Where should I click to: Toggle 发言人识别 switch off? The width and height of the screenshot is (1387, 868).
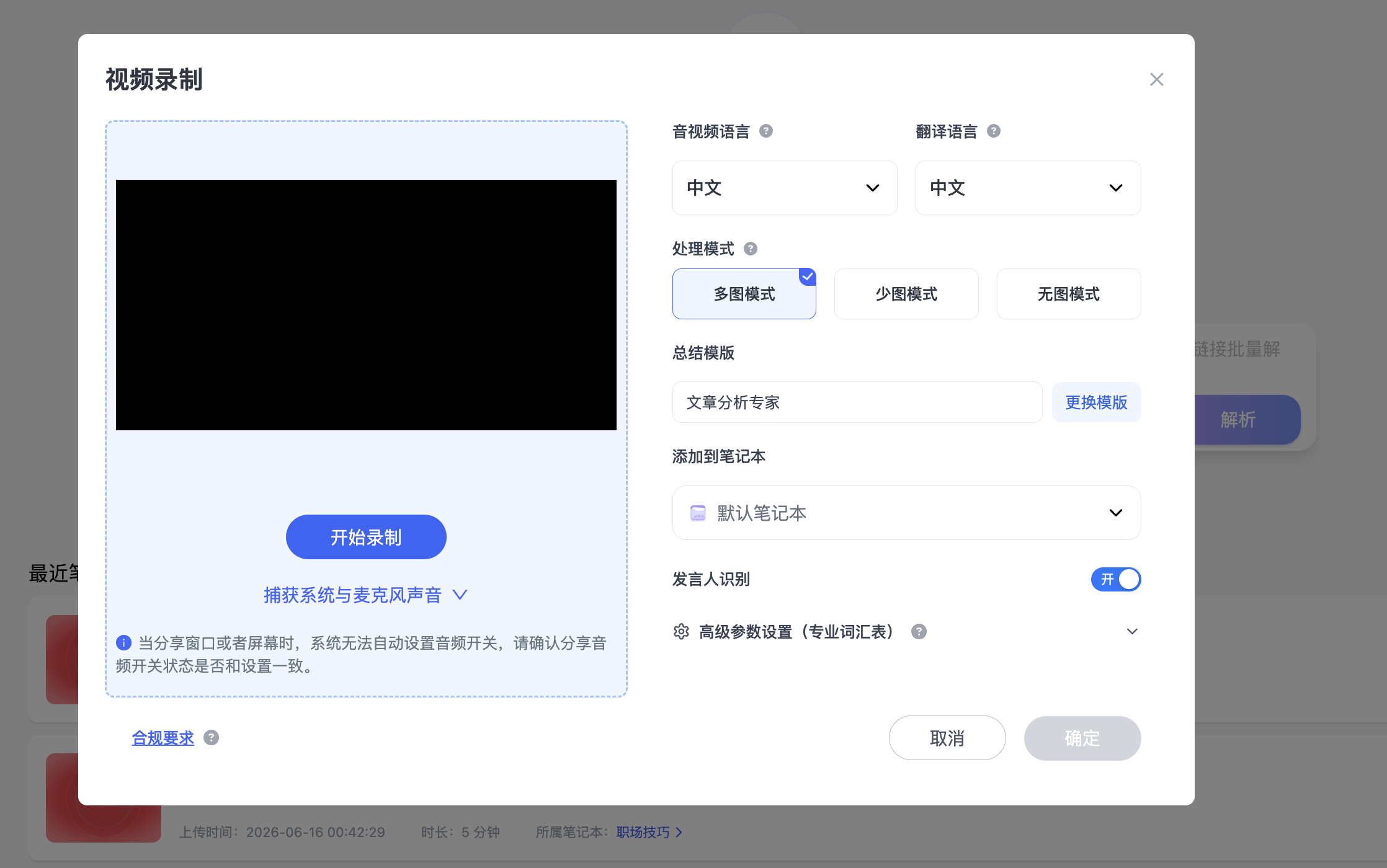(1116, 579)
